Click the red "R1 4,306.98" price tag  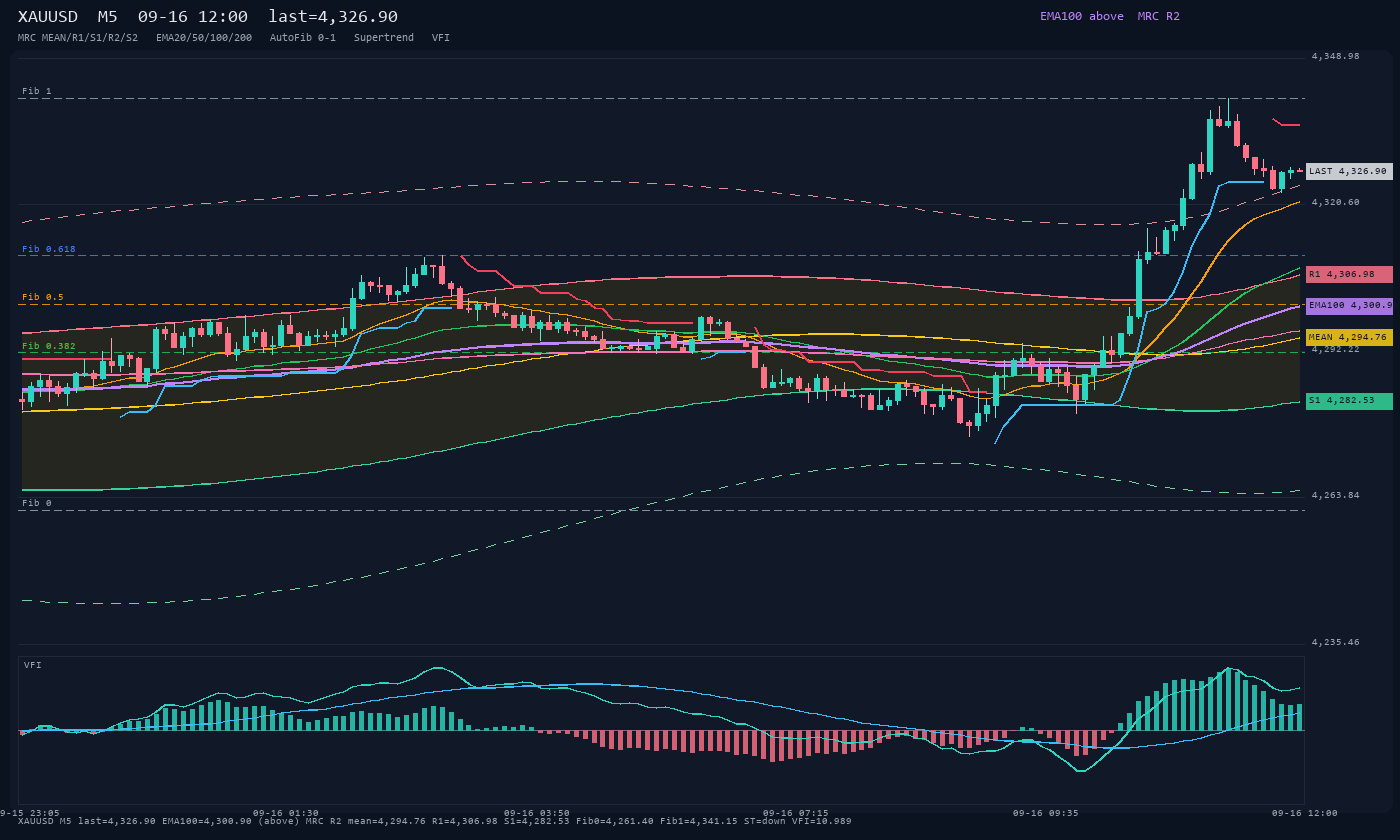point(1349,274)
